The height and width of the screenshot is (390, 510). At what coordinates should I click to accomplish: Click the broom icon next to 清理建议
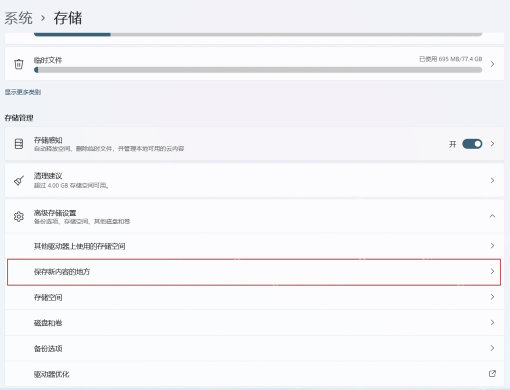(x=19, y=180)
